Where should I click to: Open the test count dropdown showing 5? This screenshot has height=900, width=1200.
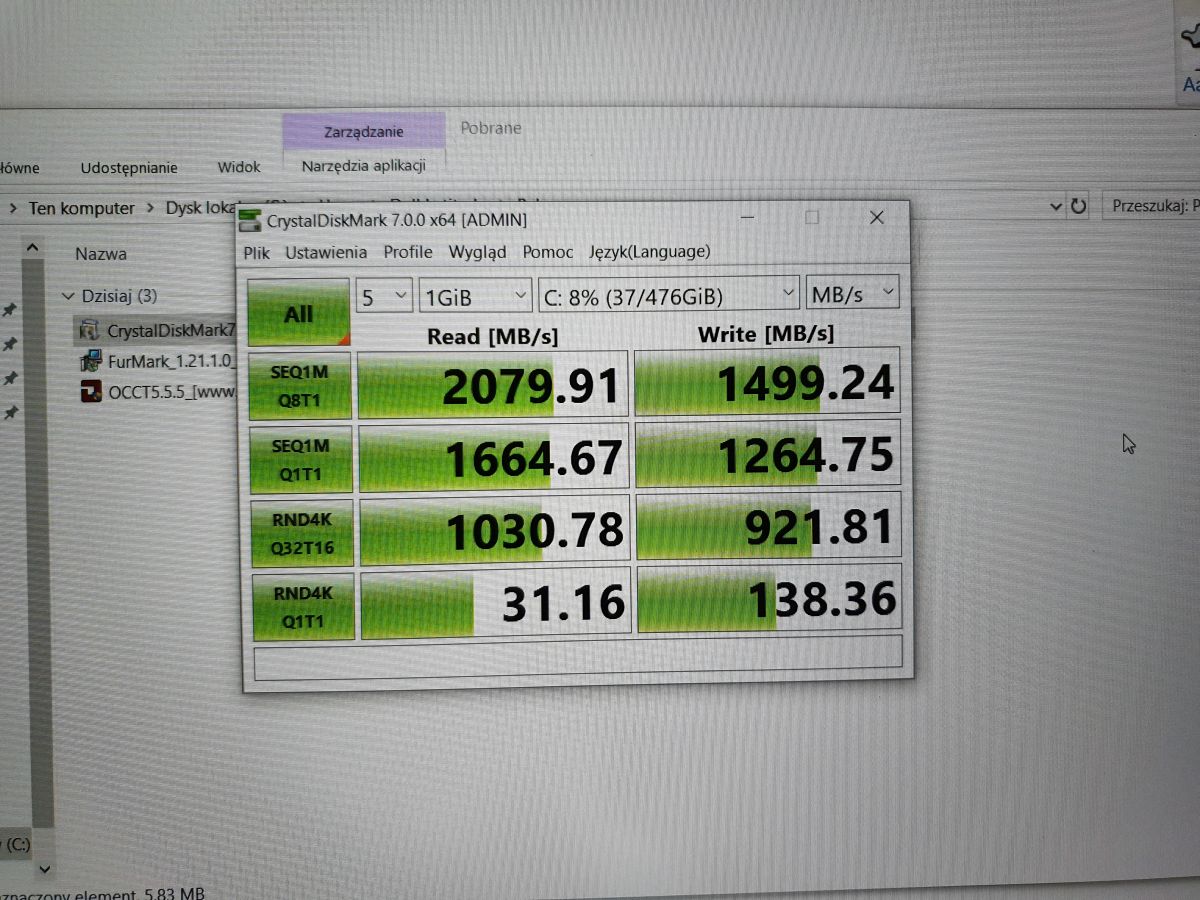(384, 296)
